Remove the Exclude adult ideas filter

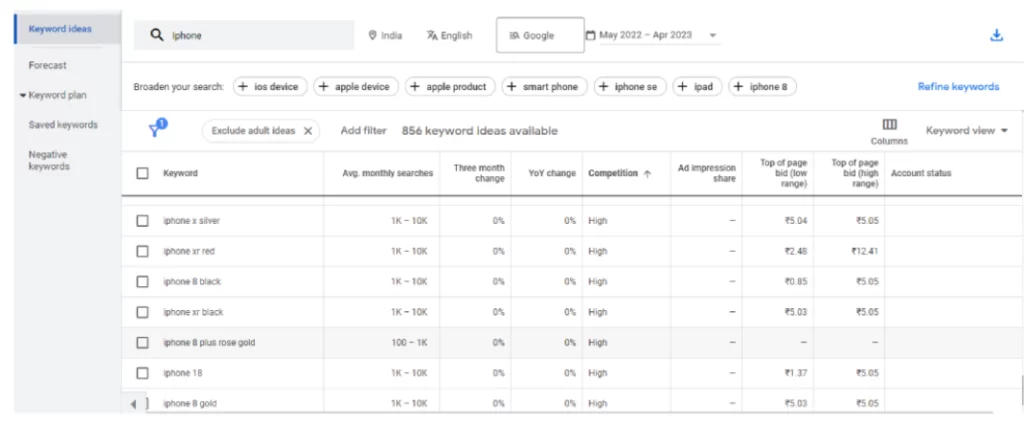(308, 131)
